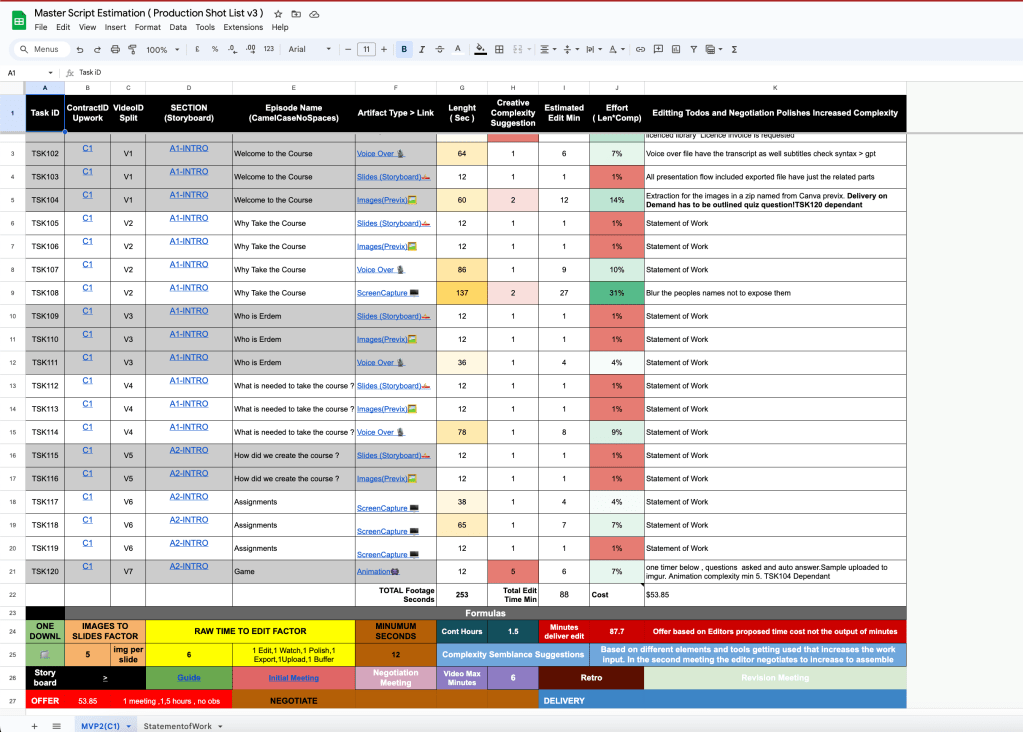The width and height of the screenshot is (1023, 732).
Task: Click the print icon
Action: pyautogui.click(x=115, y=50)
